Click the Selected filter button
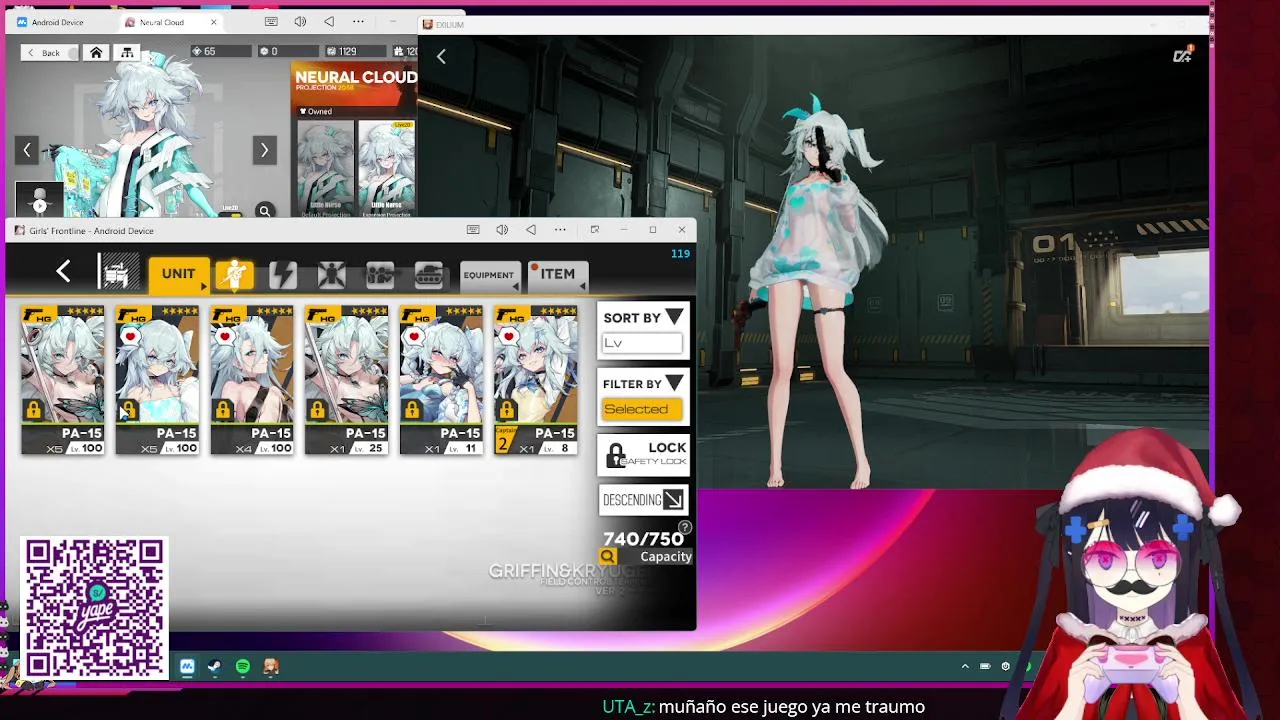The height and width of the screenshot is (720, 1280). tap(641, 409)
